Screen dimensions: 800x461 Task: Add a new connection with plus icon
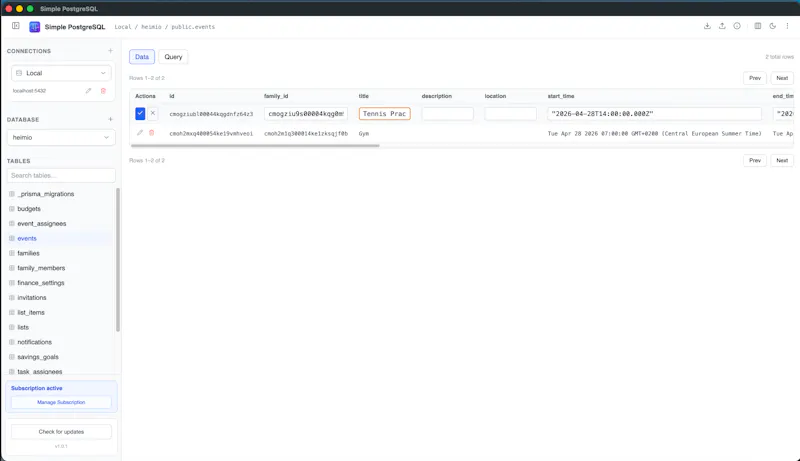(110, 50)
